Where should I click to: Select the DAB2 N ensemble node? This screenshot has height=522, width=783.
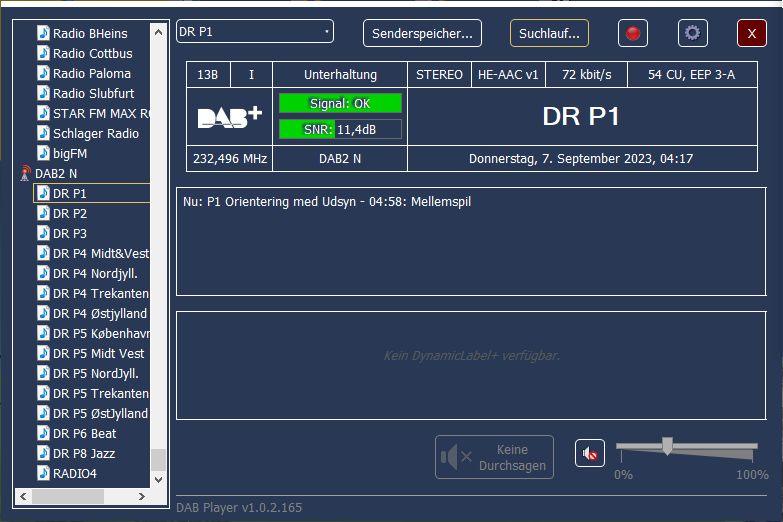[x=56, y=173]
